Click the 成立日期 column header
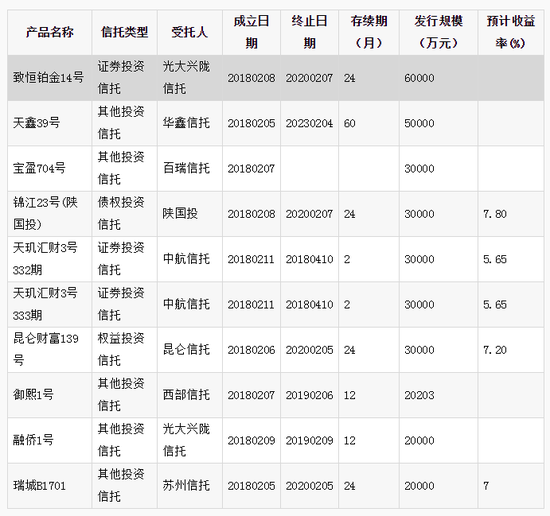Screen dimensions: 550x516 [251, 32]
